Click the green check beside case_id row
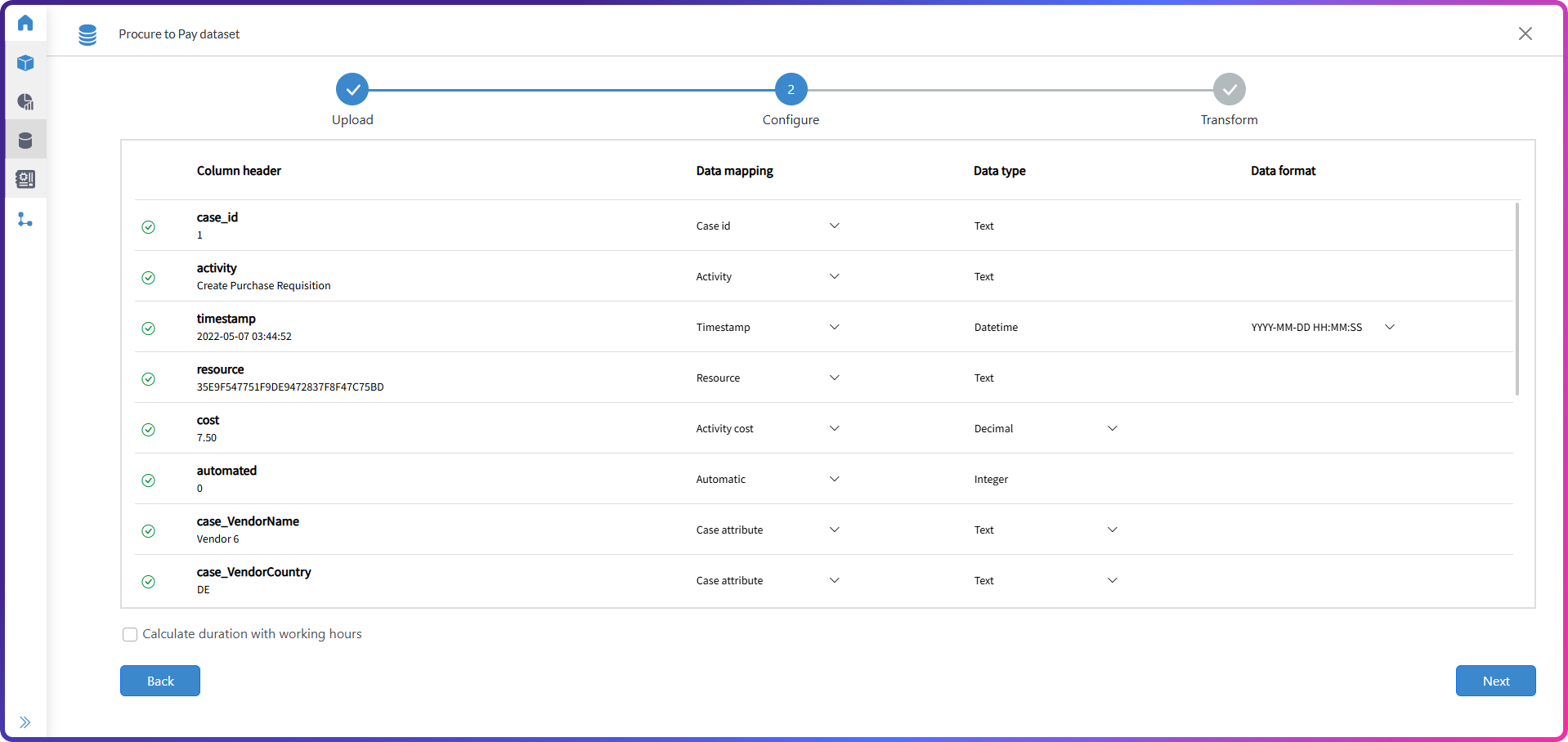 point(149,227)
